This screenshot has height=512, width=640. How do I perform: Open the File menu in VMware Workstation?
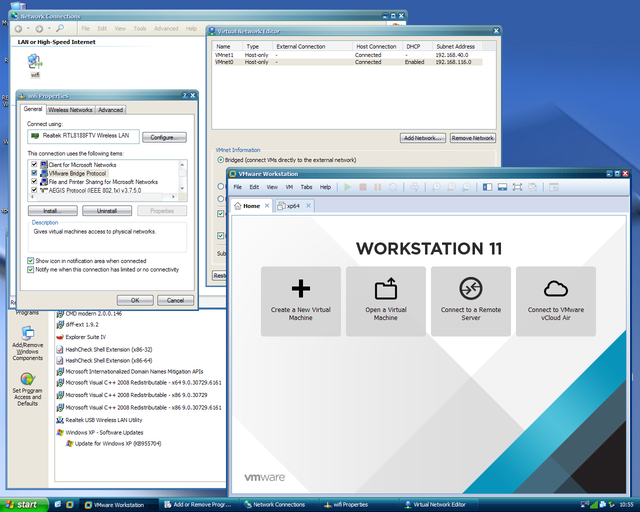click(238, 187)
